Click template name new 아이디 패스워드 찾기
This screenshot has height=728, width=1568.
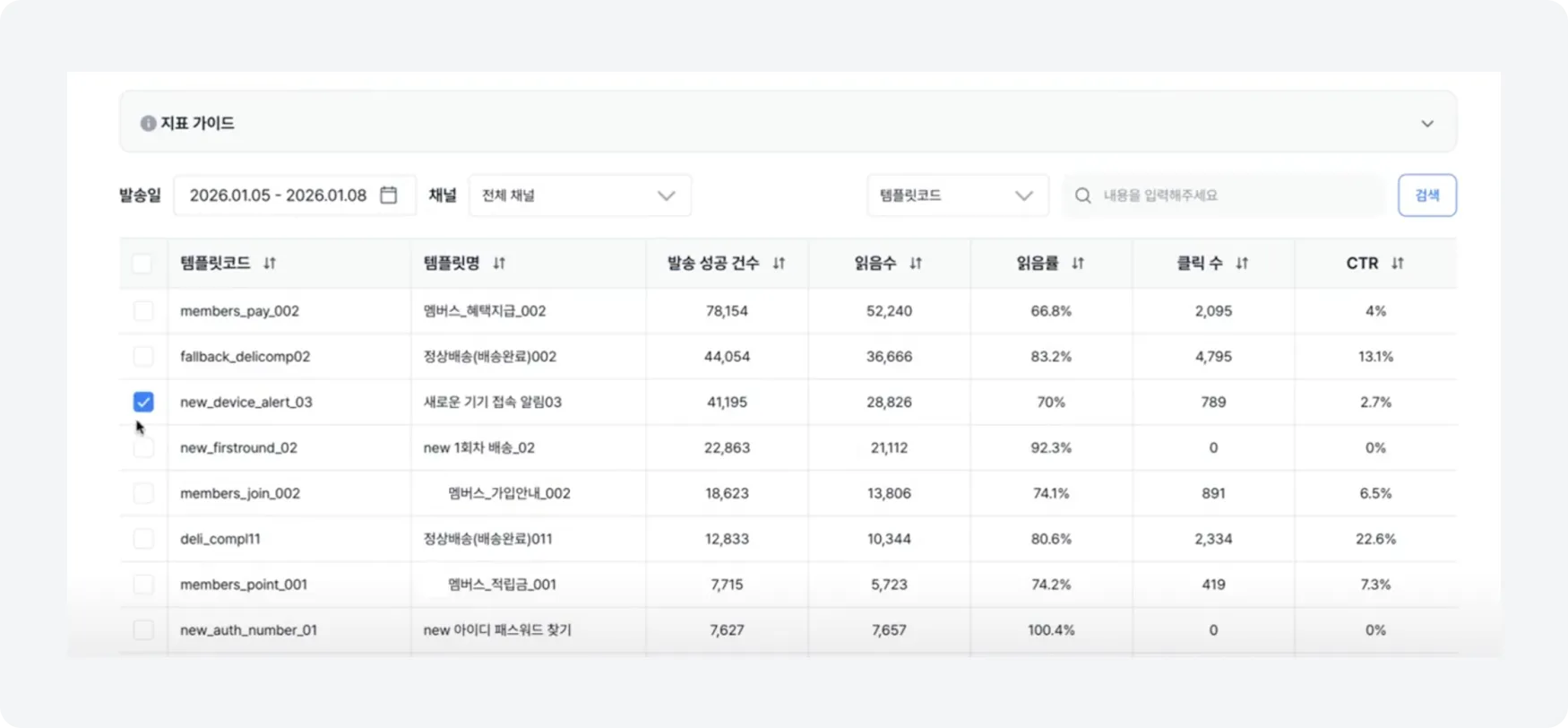tap(497, 630)
